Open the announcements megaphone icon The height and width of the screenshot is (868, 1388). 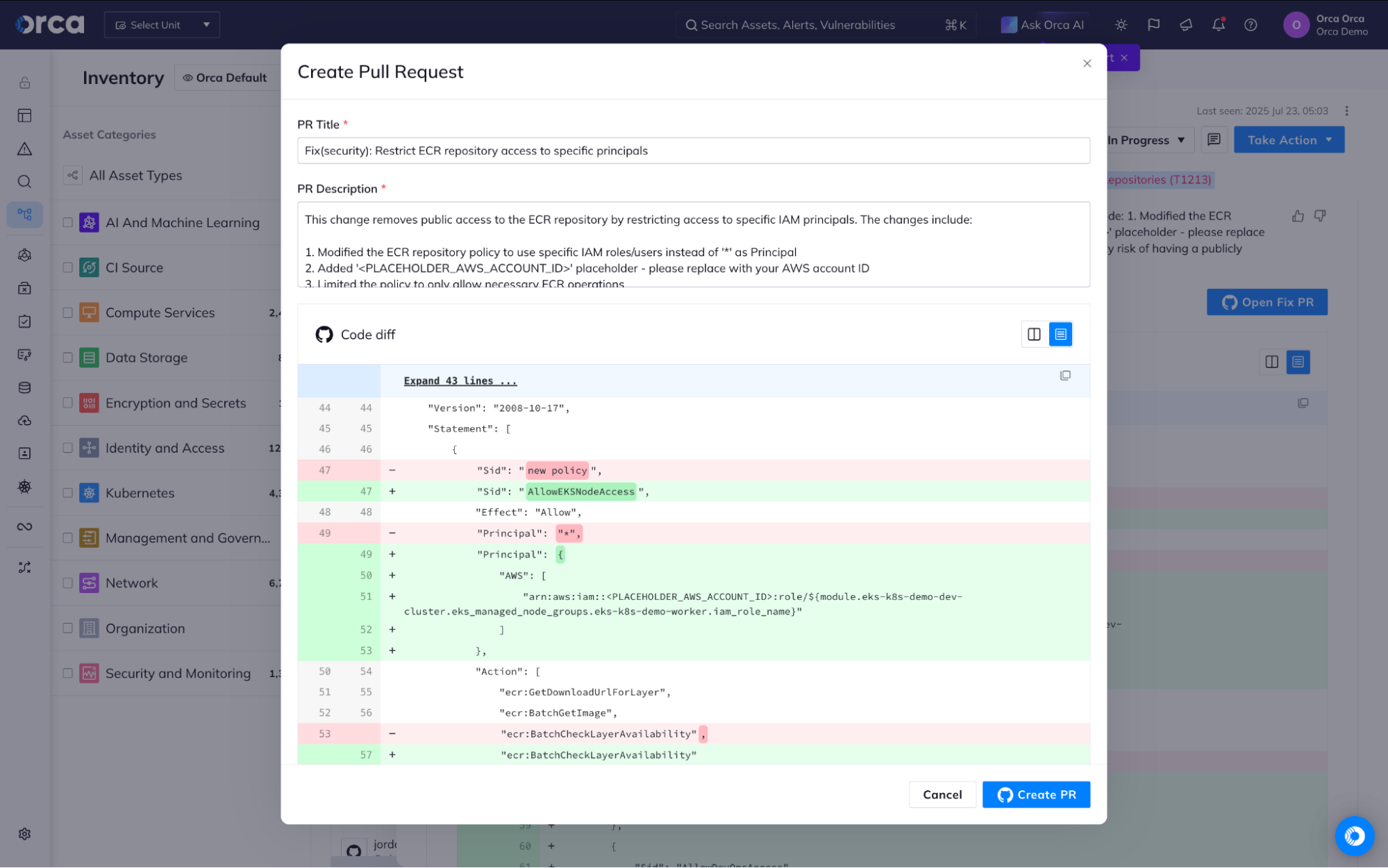[1186, 25]
